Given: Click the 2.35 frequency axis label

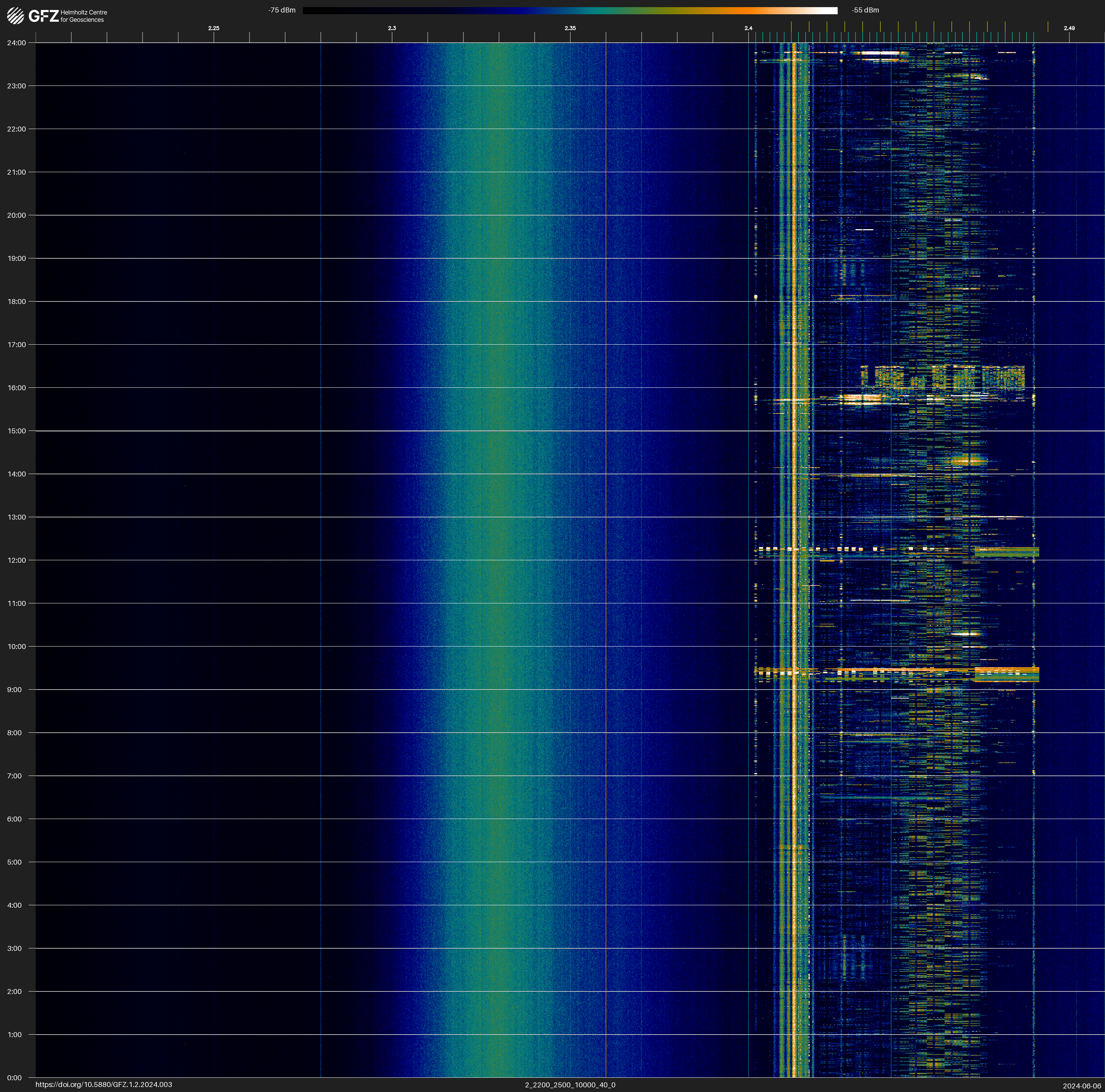Looking at the screenshot, I should tap(570, 28).
